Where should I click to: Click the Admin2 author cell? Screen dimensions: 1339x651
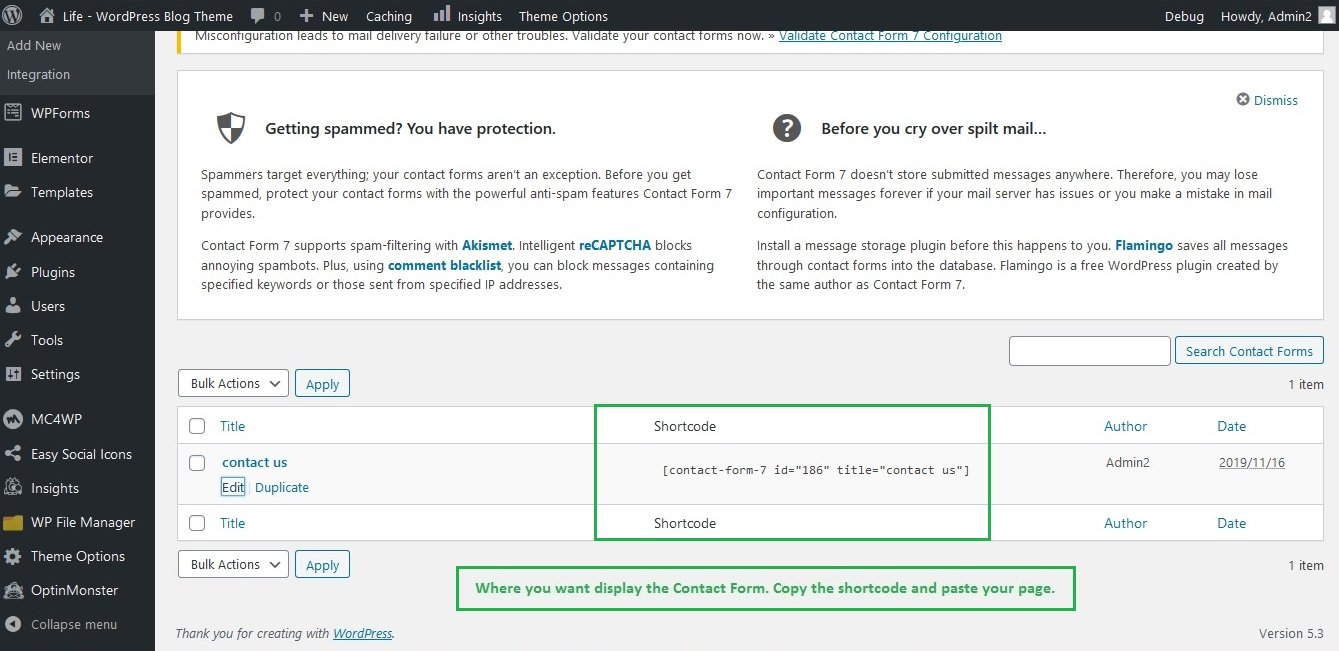tap(1128, 462)
